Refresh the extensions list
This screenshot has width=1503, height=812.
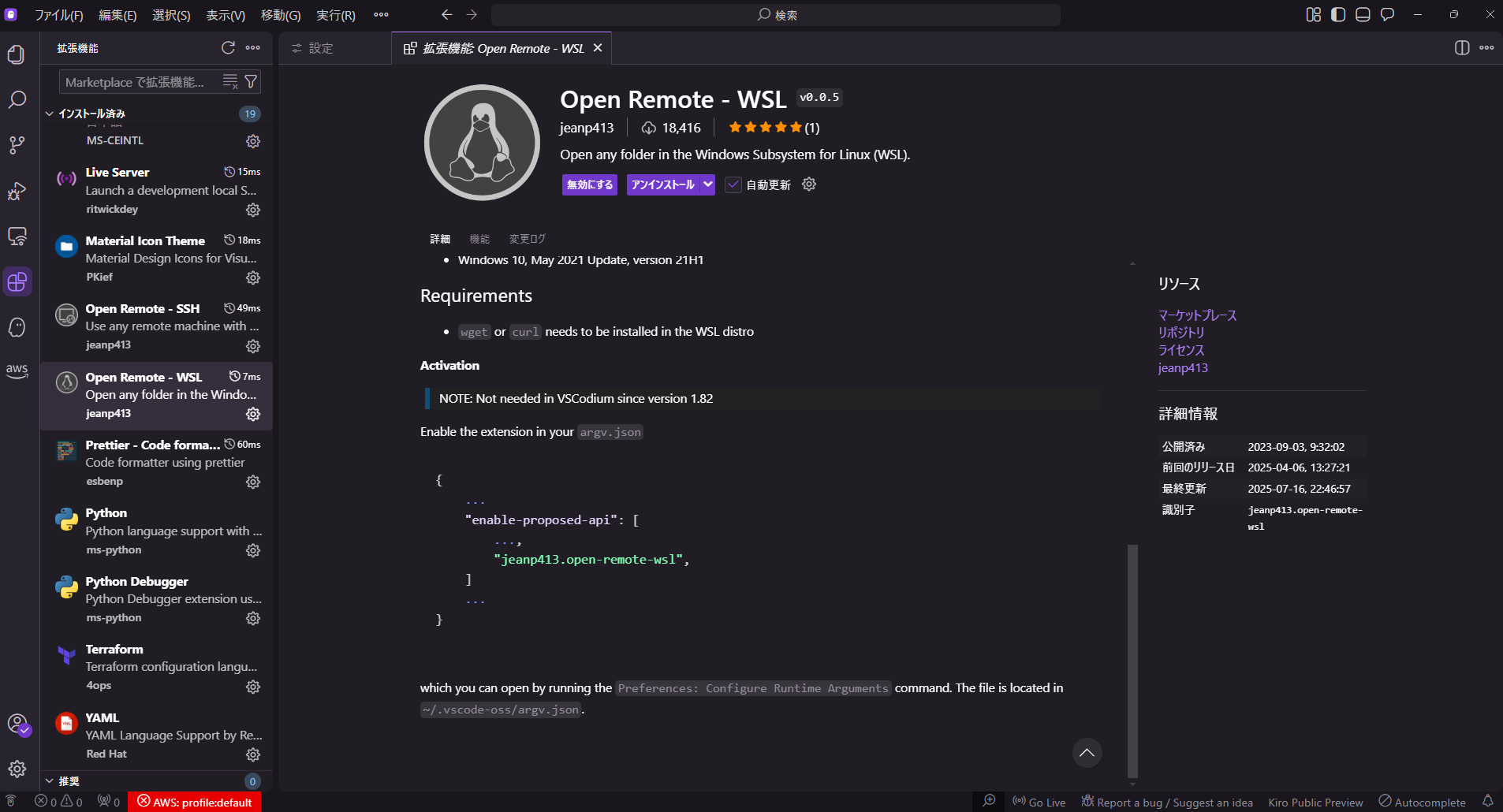(x=228, y=48)
